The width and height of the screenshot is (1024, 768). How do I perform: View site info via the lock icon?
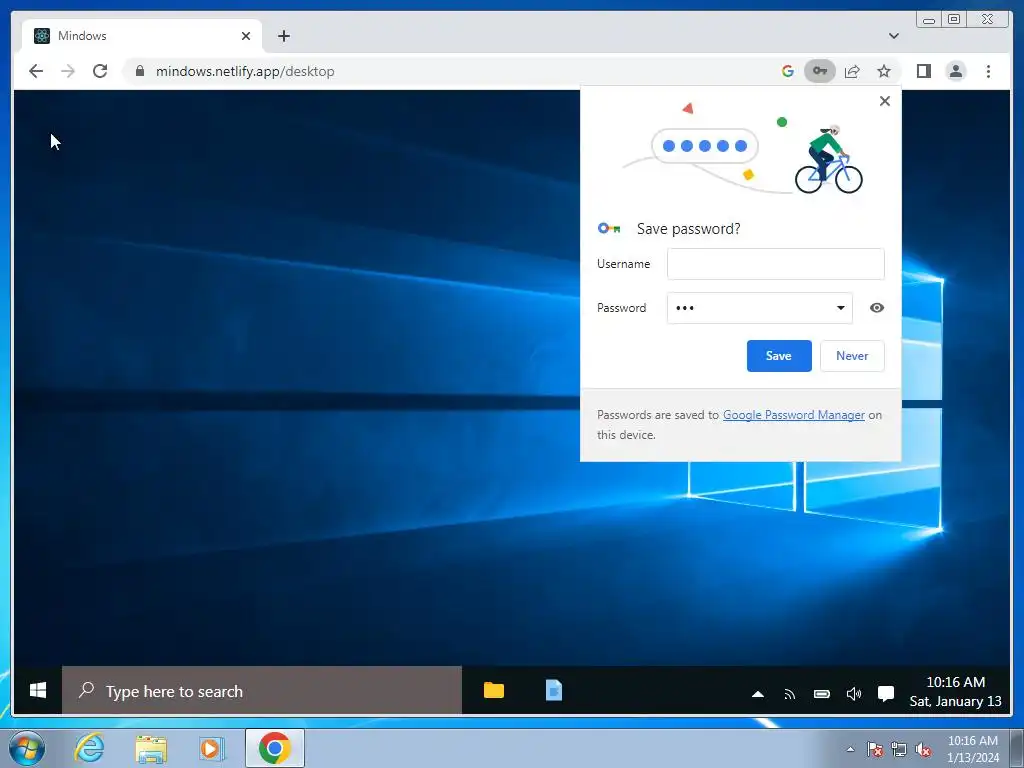click(139, 71)
